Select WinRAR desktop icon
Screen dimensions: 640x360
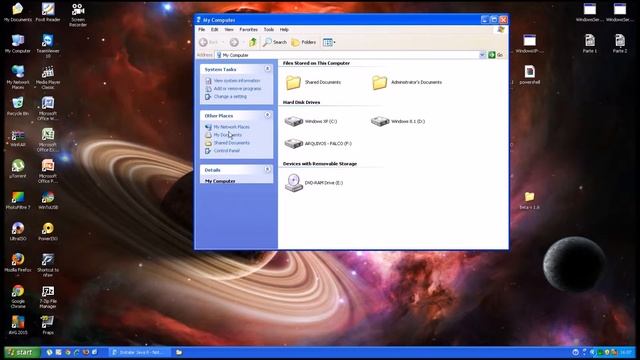click(18, 138)
